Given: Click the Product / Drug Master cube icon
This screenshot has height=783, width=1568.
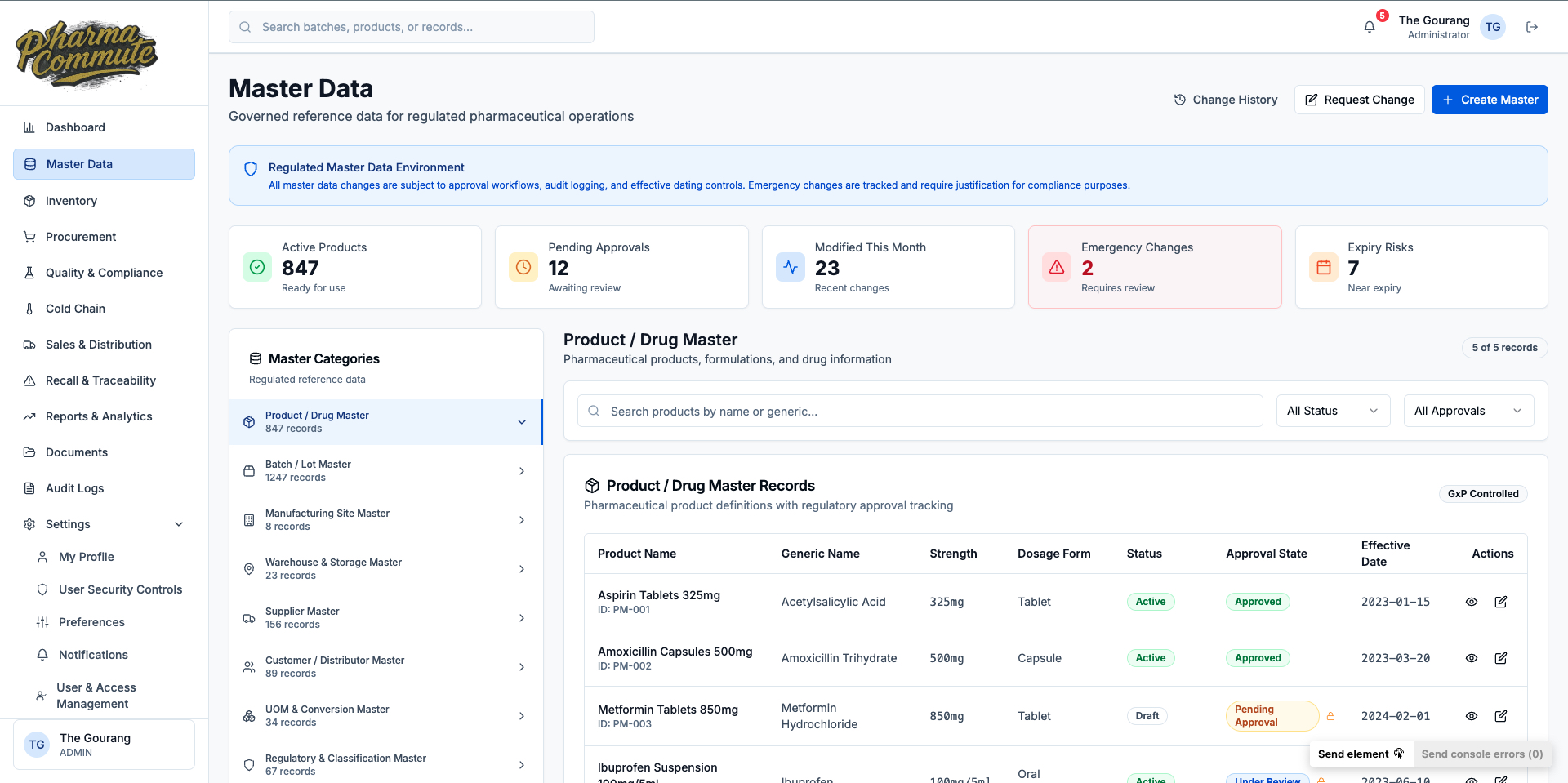Looking at the screenshot, I should 249,422.
